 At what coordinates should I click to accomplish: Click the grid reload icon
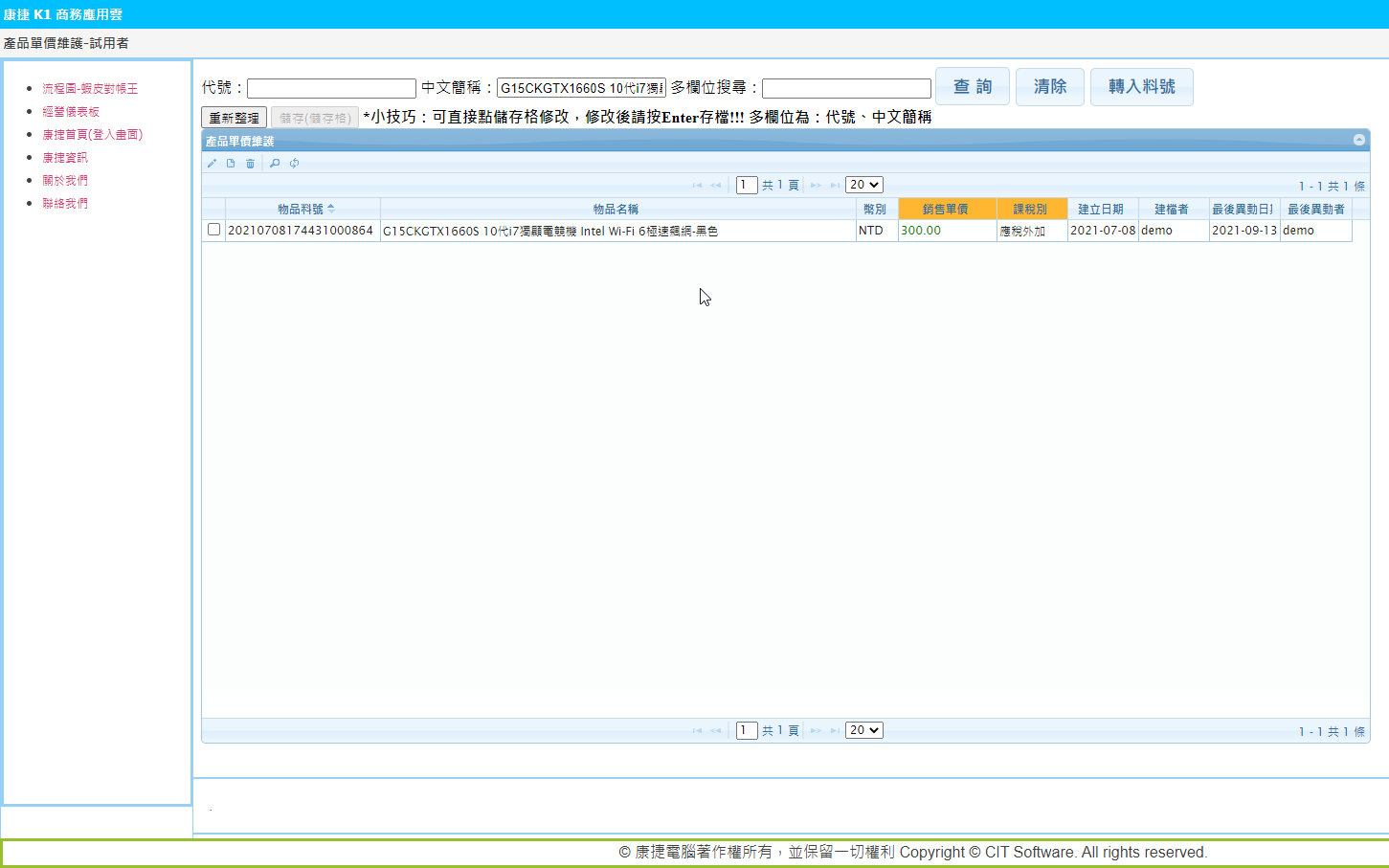tap(295, 164)
